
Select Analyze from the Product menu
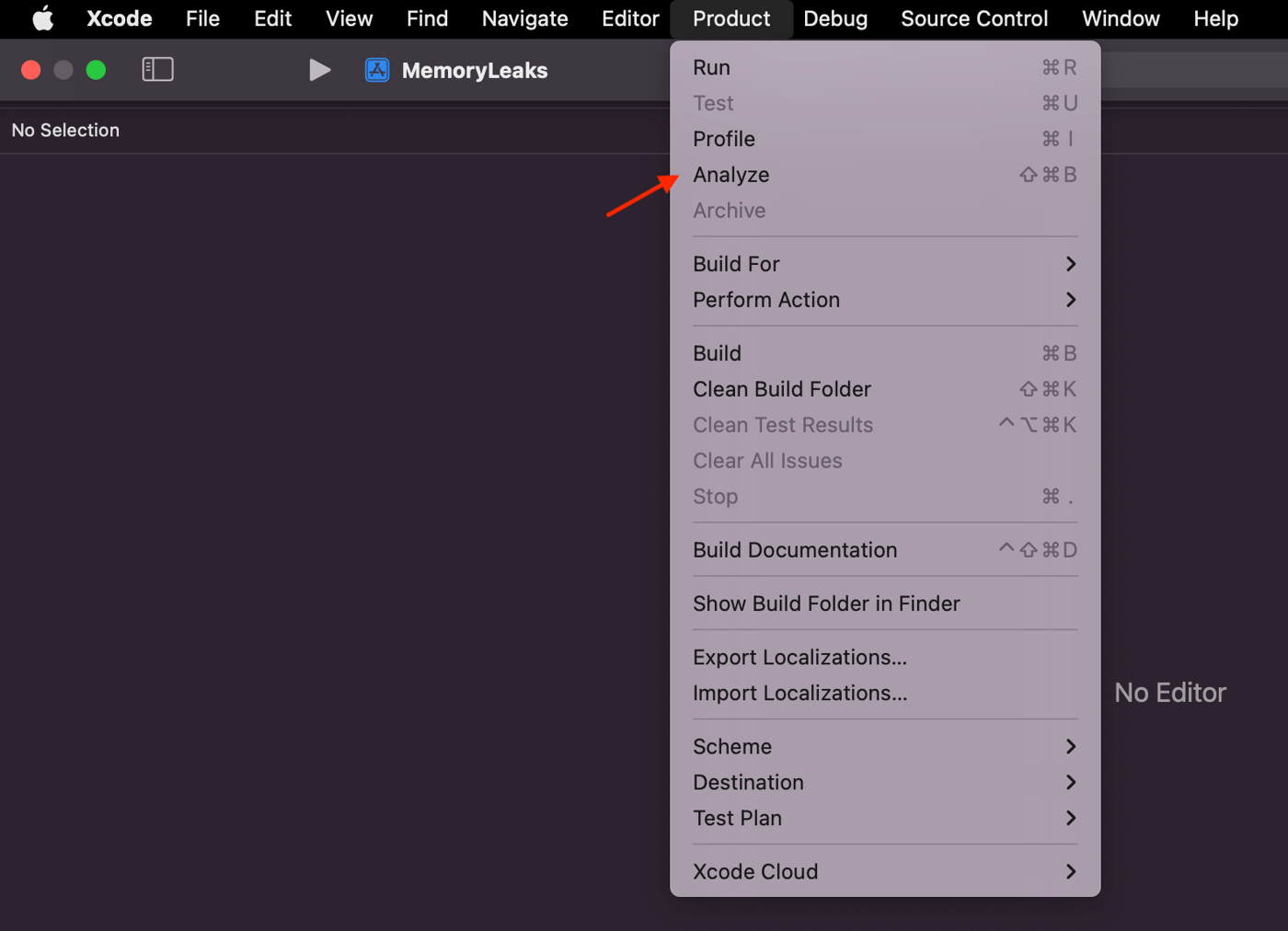pos(730,174)
